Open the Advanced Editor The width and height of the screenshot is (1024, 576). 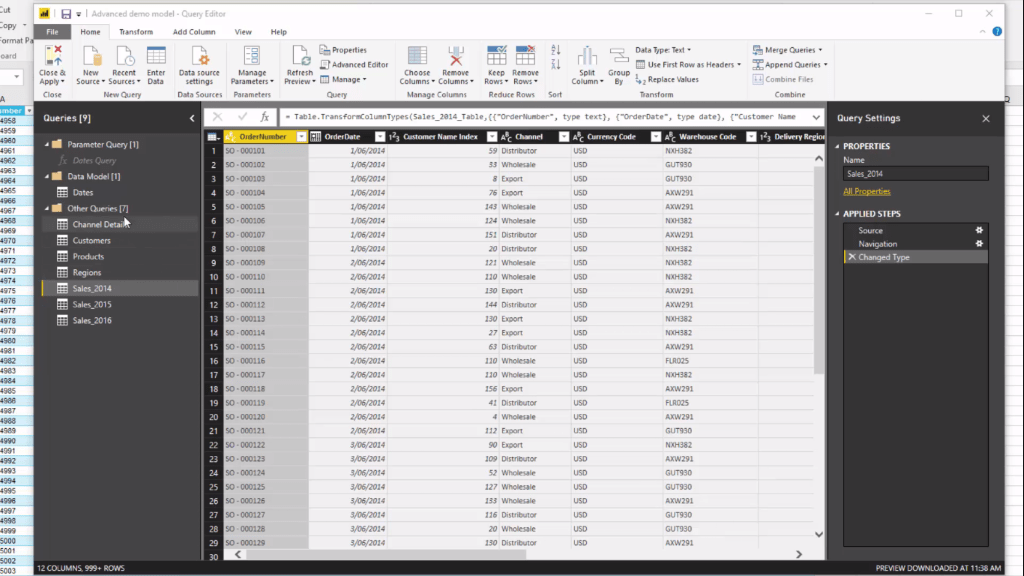click(354, 65)
